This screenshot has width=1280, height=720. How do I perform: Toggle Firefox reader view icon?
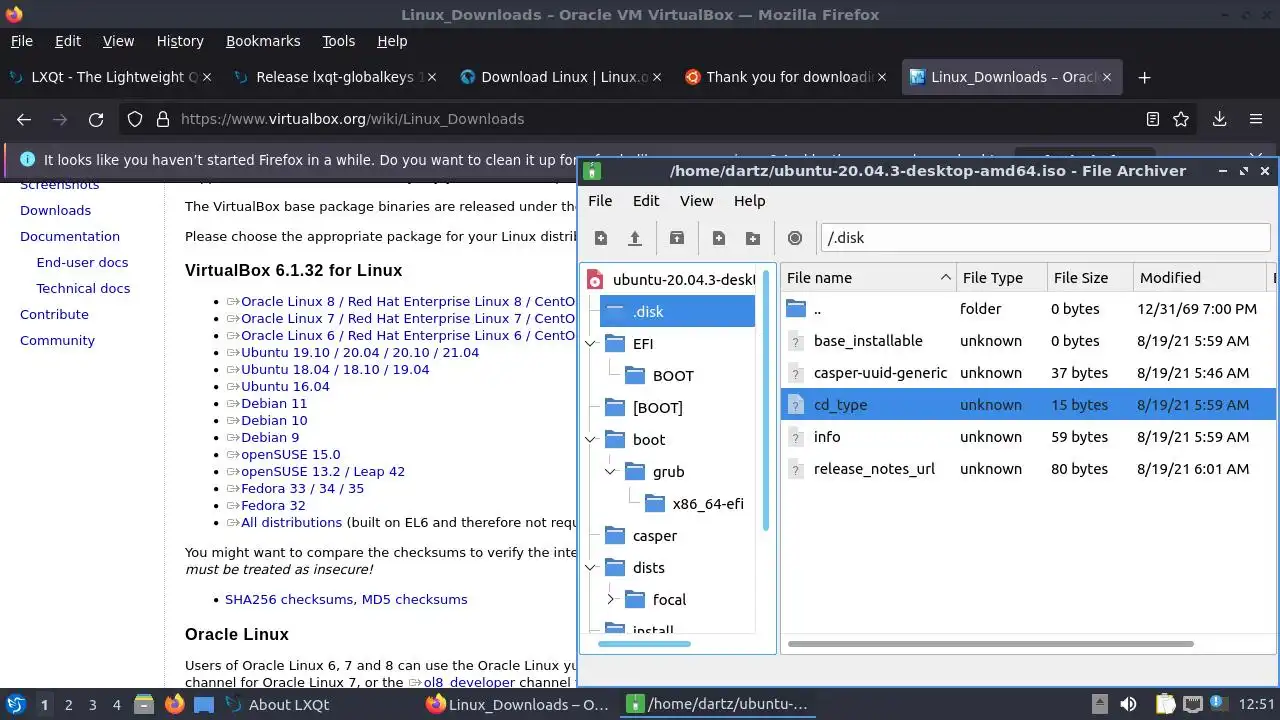pos(1153,119)
